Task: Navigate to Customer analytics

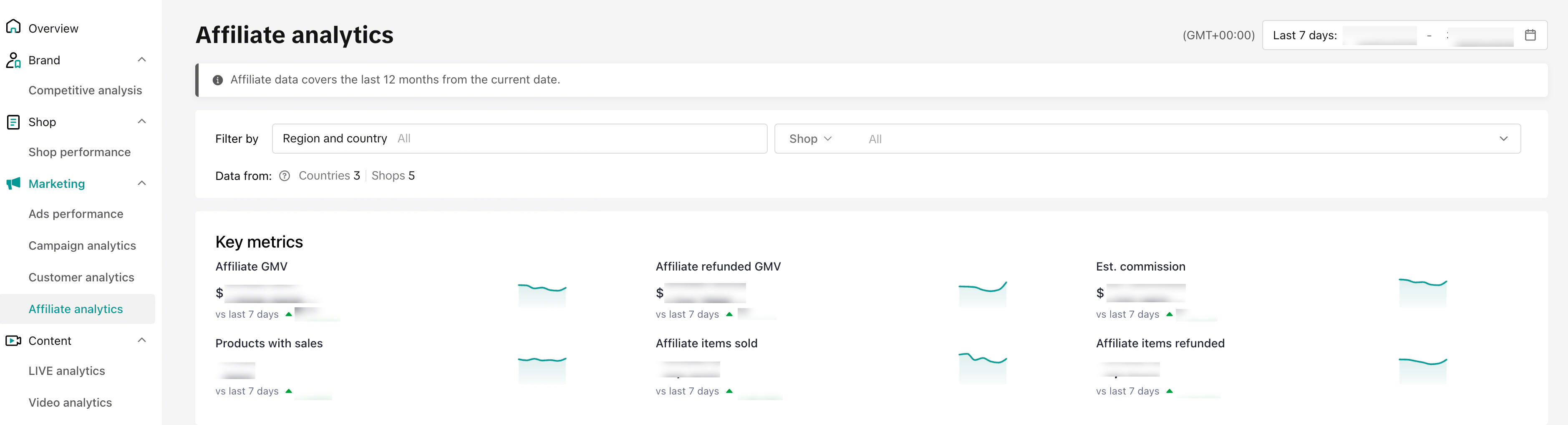Action: 81,277
